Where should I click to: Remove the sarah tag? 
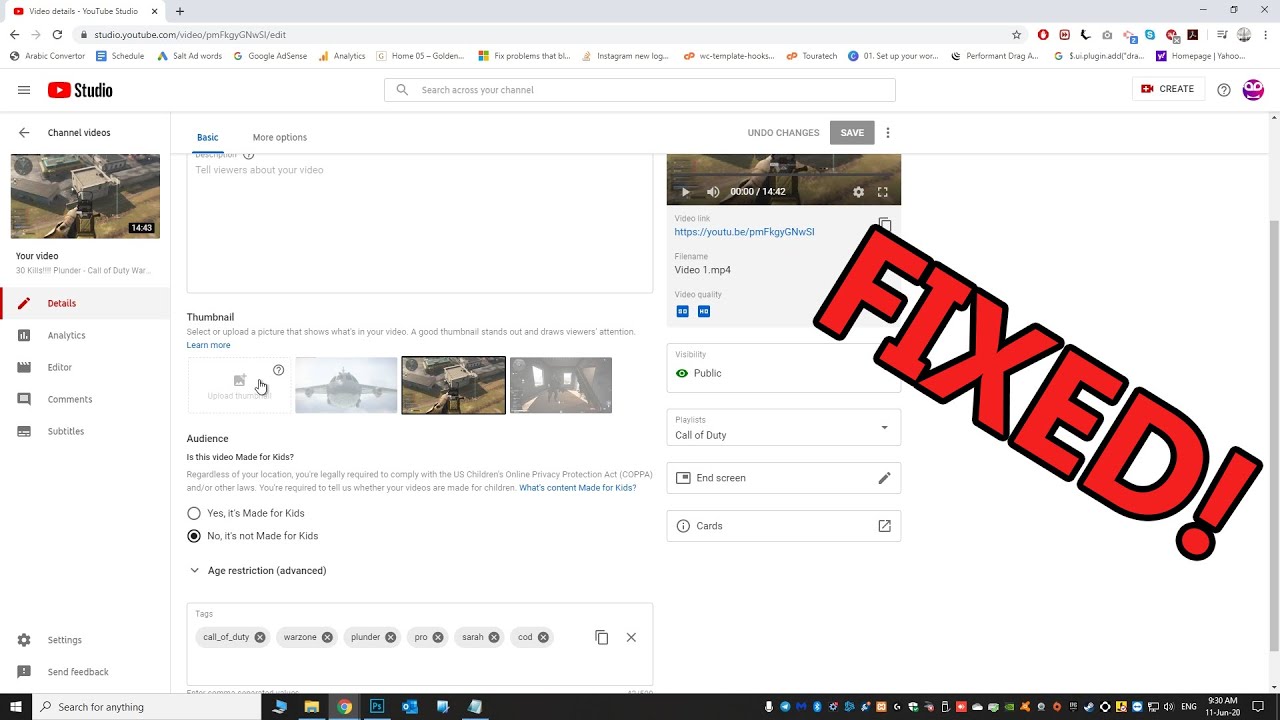pos(494,637)
